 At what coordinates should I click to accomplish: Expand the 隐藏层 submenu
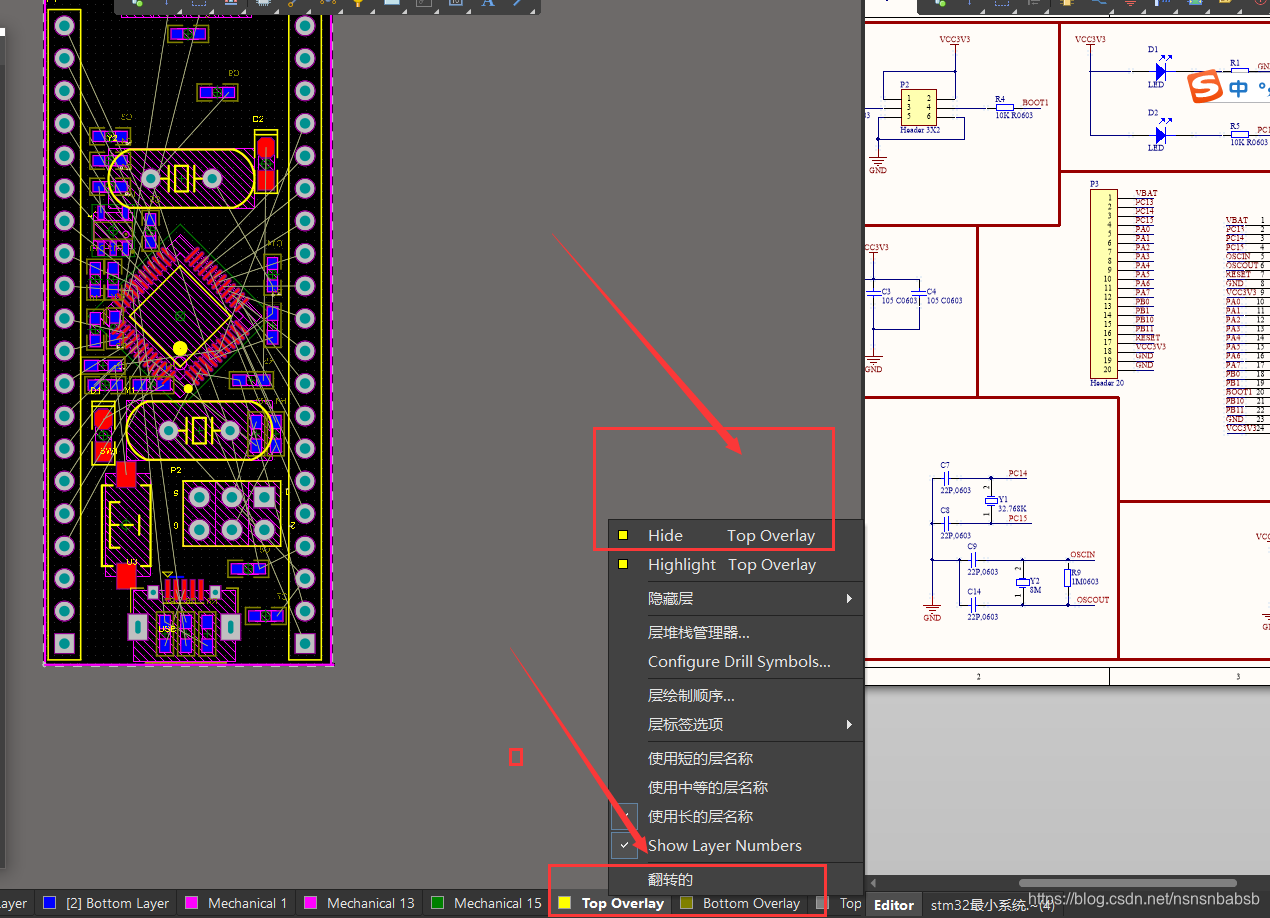point(736,598)
